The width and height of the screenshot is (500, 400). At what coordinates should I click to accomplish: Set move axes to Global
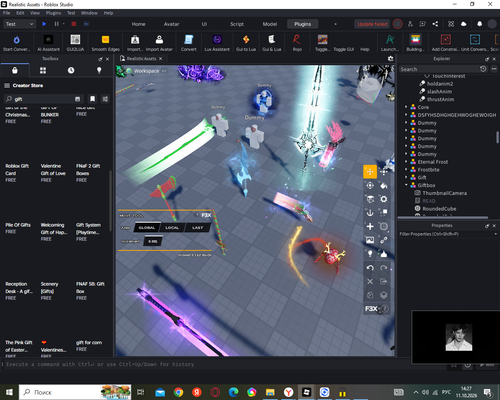pyautogui.click(x=147, y=228)
